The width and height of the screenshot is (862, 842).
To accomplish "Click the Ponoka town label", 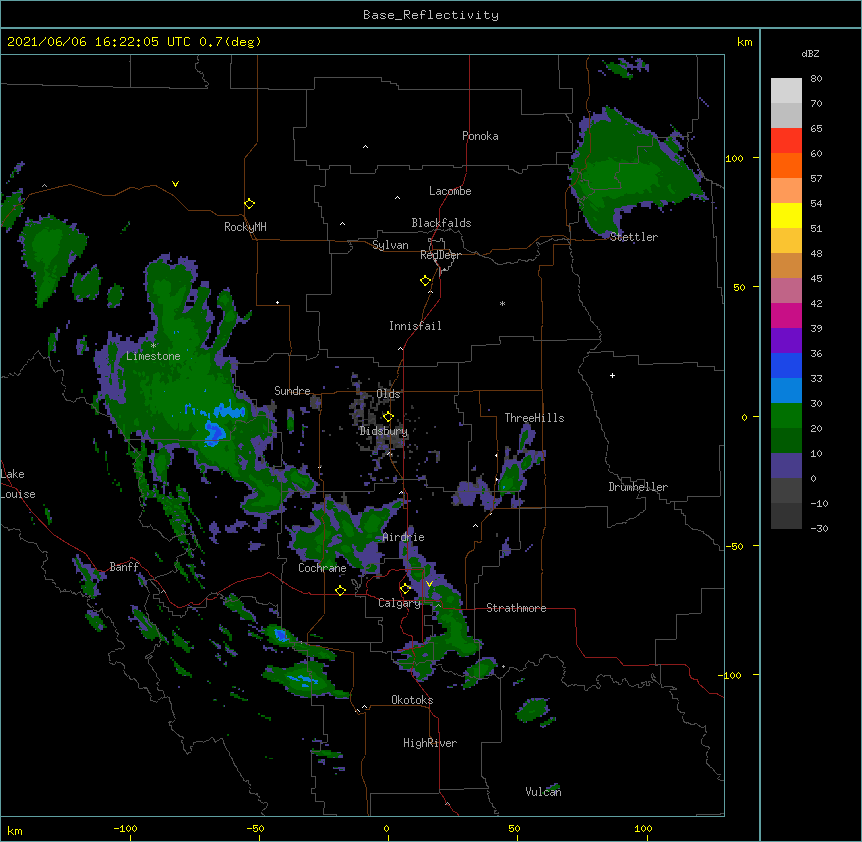I will tap(480, 136).
